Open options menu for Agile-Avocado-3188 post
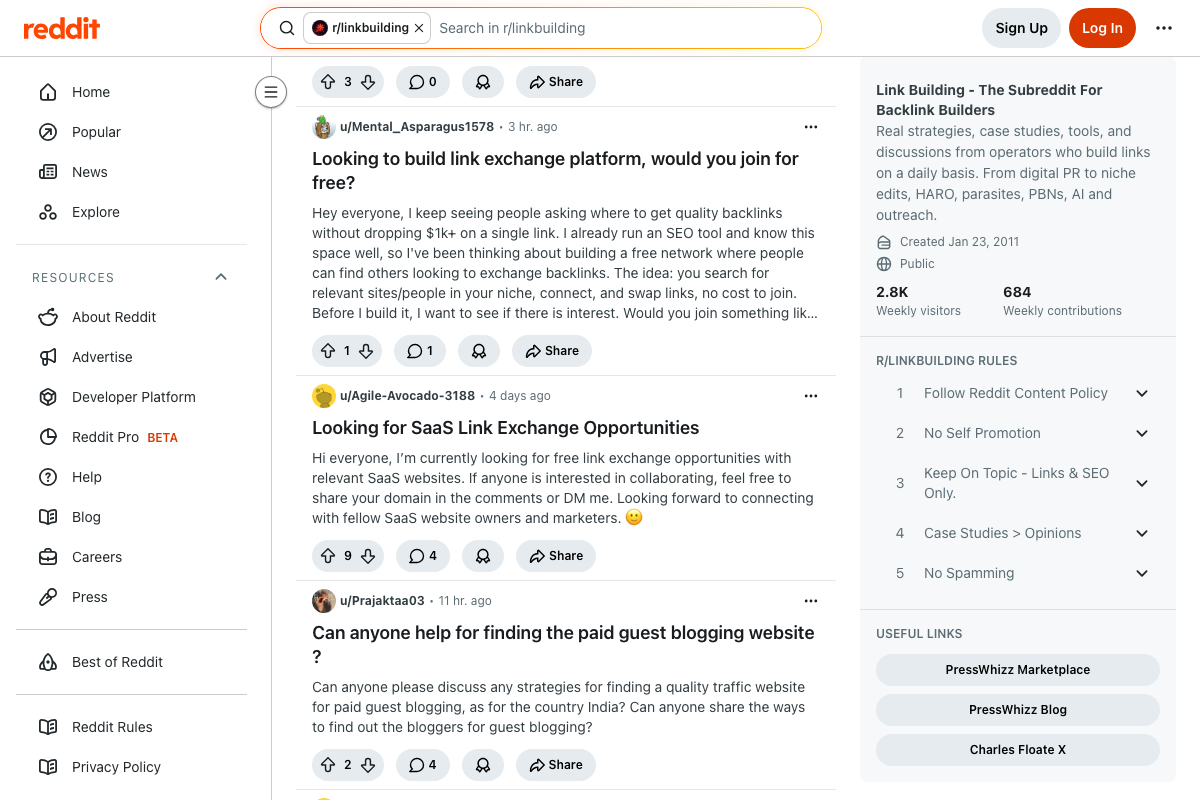The height and width of the screenshot is (800, 1200). tap(811, 396)
